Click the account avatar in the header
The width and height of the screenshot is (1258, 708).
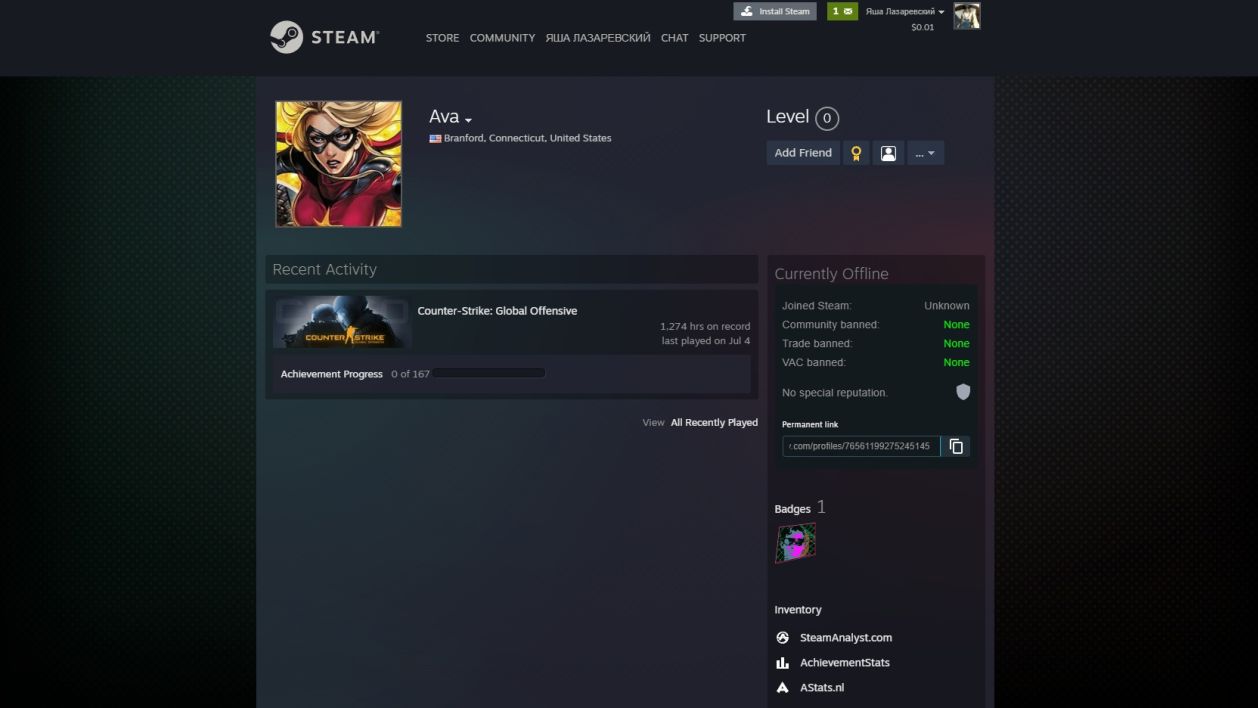[966, 15]
